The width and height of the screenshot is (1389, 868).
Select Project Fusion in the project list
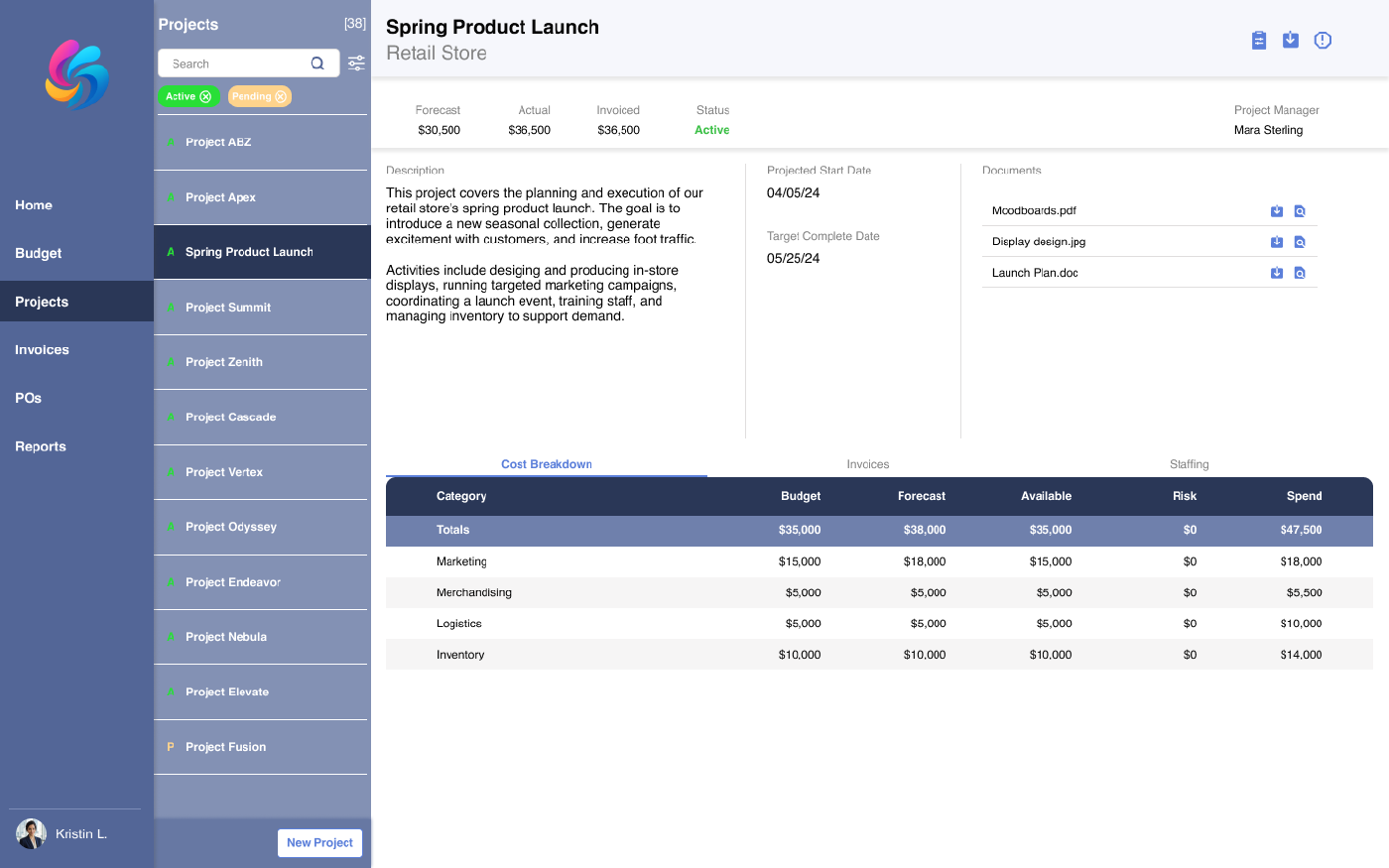pos(225,747)
